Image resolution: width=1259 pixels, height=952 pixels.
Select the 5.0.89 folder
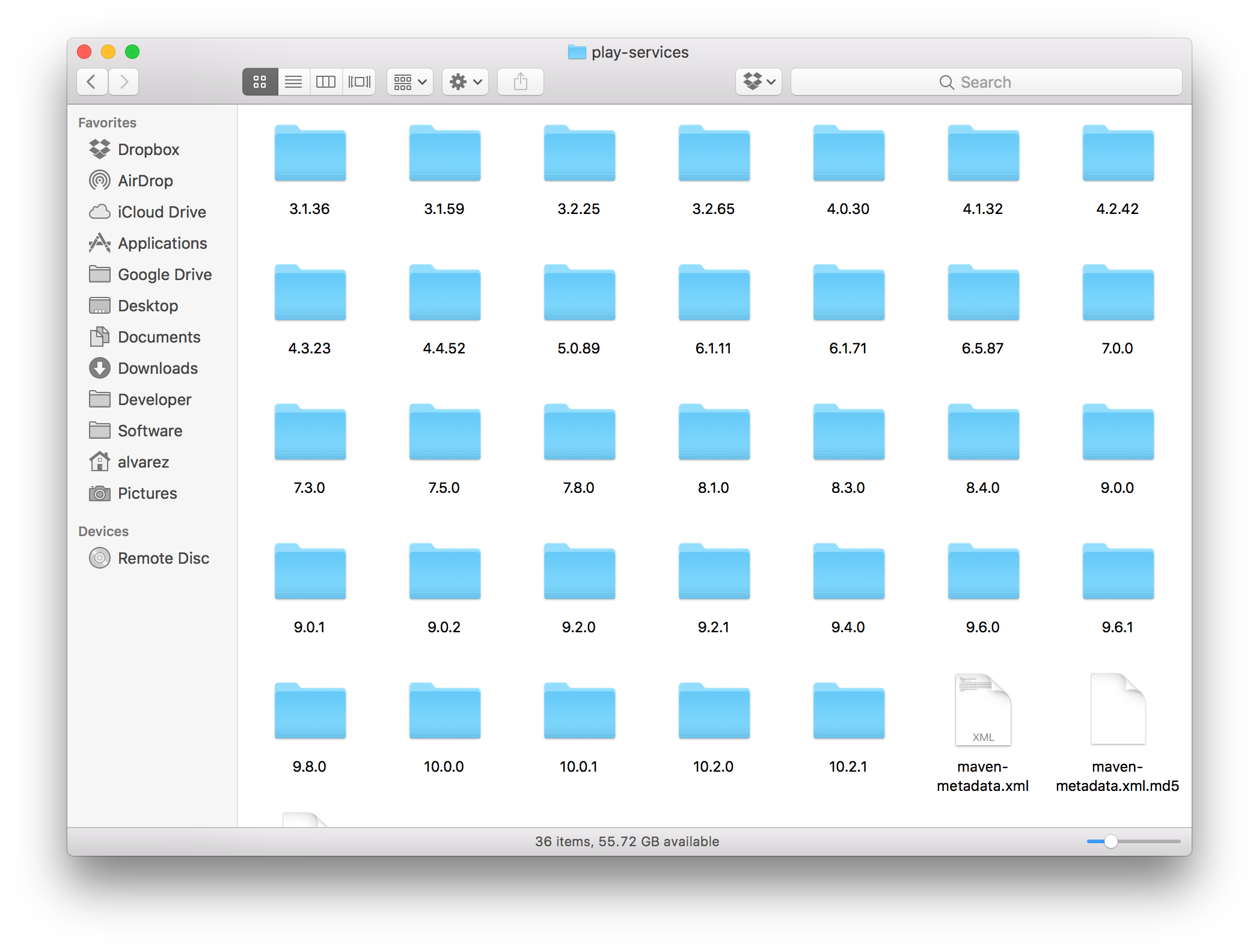pos(580,293)
